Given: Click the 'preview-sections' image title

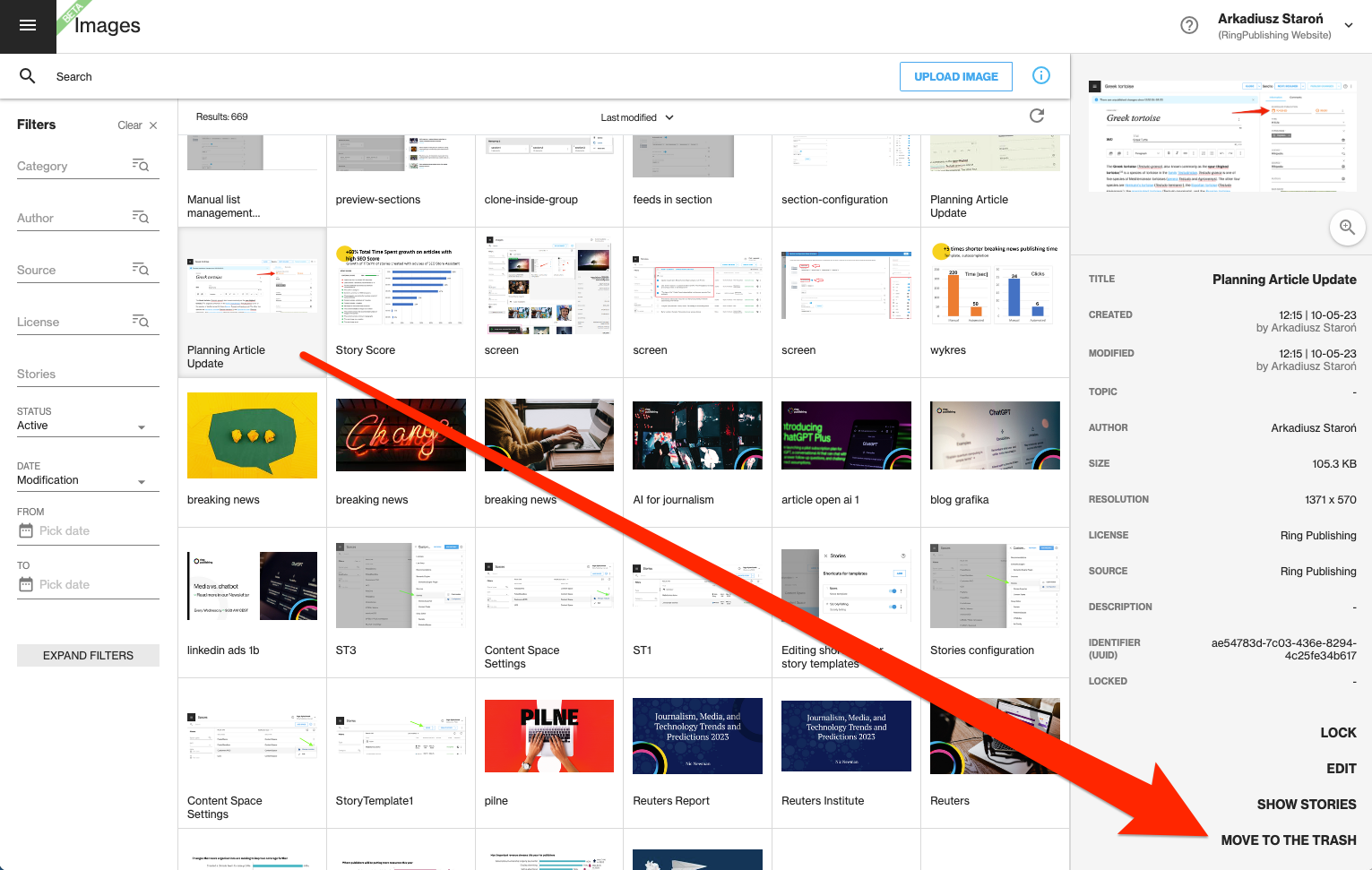Looking at the screenshot, I should [378, 200].
